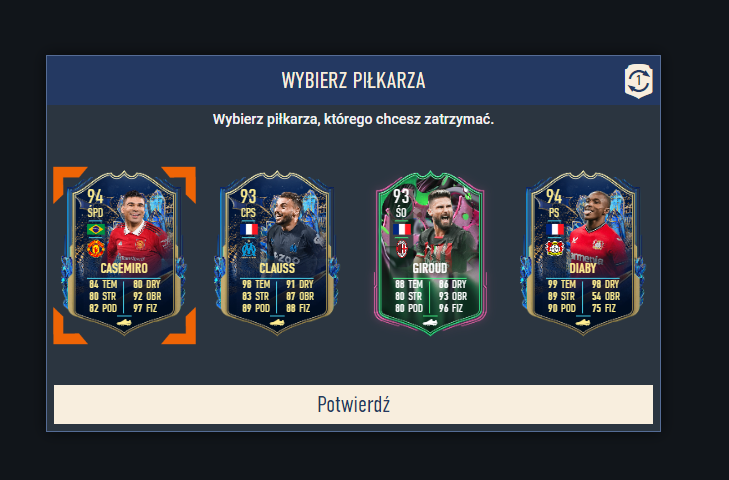Image resolution: width=729 pixels, height=480 pixels.
Task: Click the Marseille club crest on Clauss
Action: click(x=249, y=249)
